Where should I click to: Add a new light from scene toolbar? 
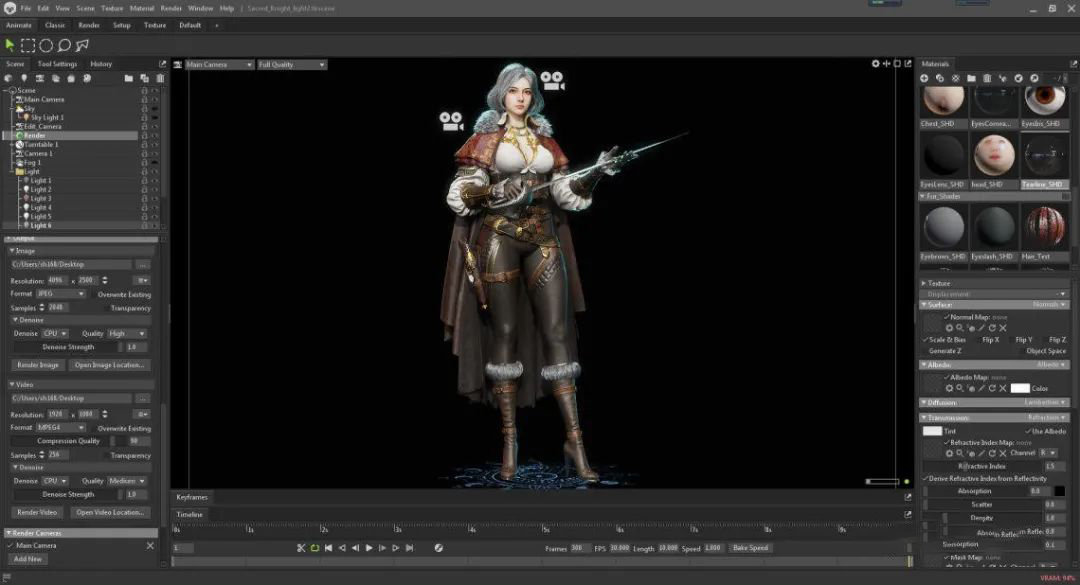click(x=24, y=79)
